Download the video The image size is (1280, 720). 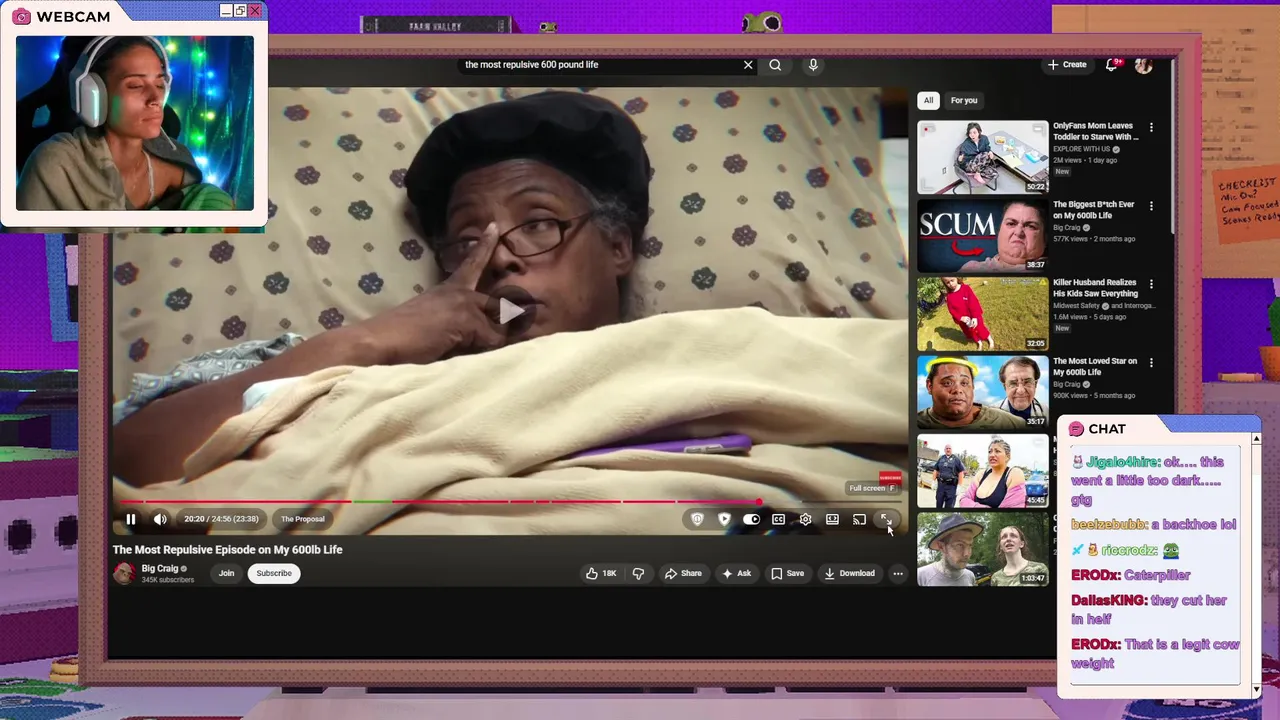coord(849,573)
